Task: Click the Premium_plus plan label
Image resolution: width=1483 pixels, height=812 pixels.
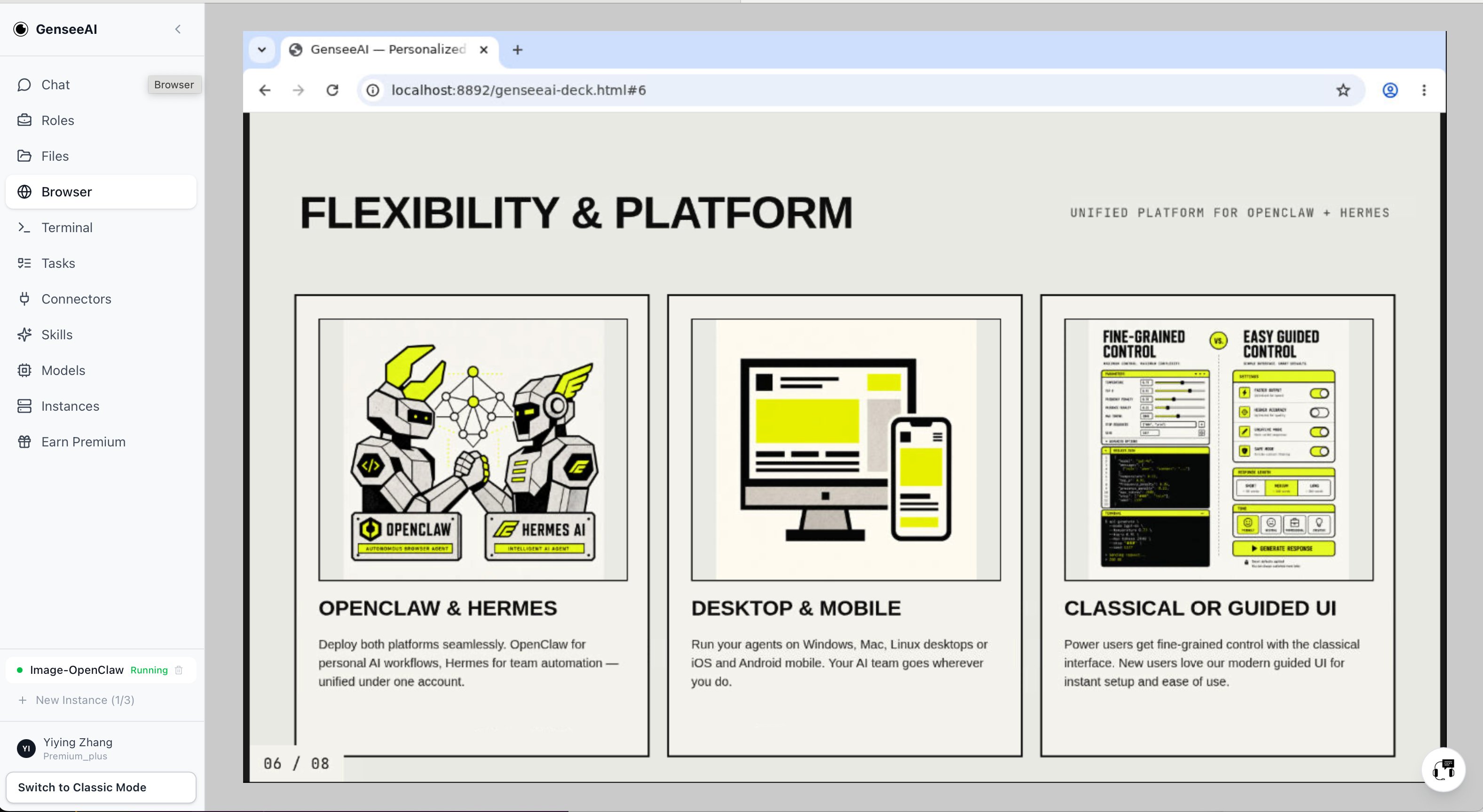Action: click(x=75, y=756)
